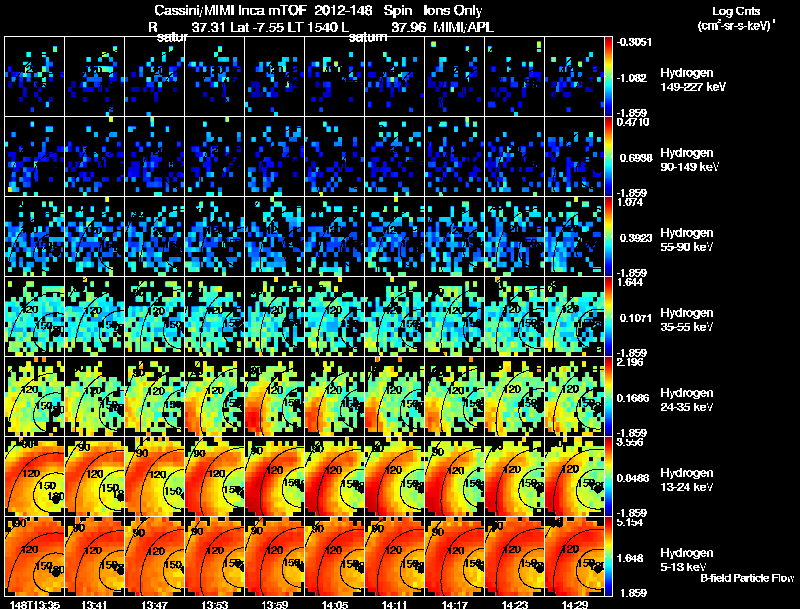This screenshot has width=800, height=609.
Task: Open the 13:41 panel in the 149-227 keV row
Action: pos(94,77)
